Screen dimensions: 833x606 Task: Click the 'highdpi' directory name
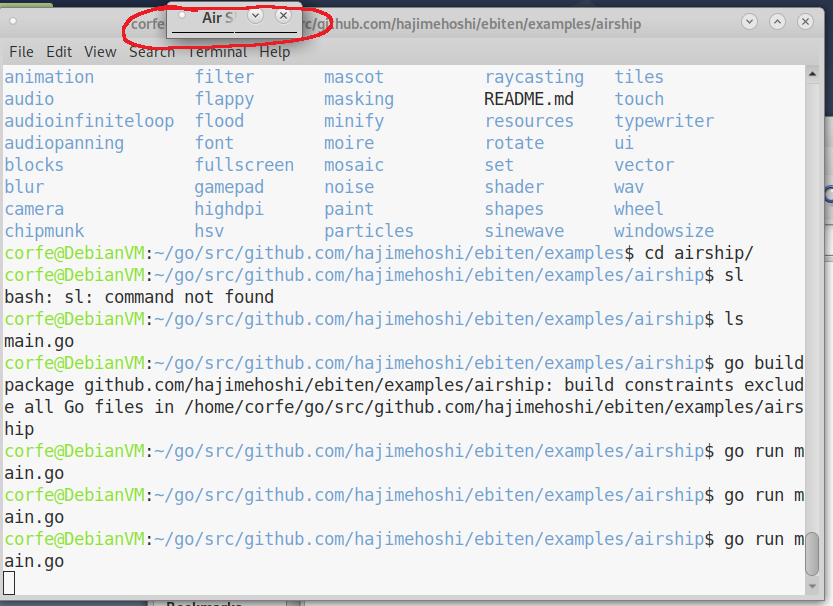229,209
